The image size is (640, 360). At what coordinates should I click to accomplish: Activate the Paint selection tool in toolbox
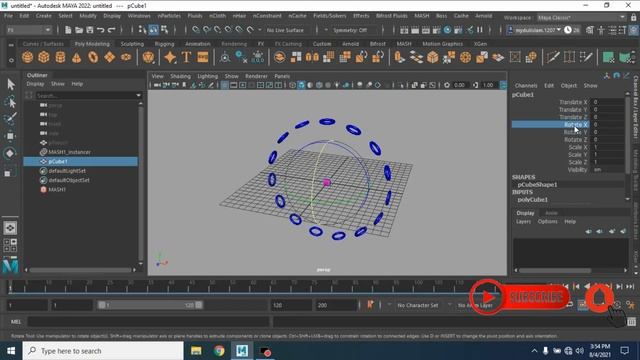click(10, 119)
